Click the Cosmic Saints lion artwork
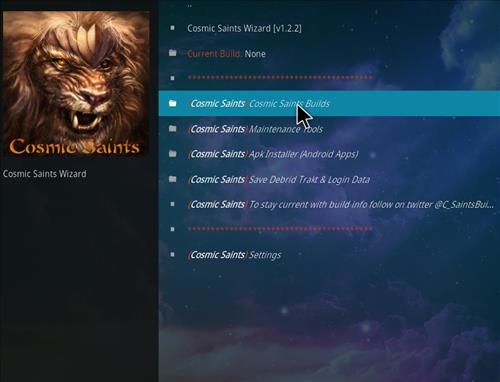Screen dimensions: 500x382 (x=76, y=84)
